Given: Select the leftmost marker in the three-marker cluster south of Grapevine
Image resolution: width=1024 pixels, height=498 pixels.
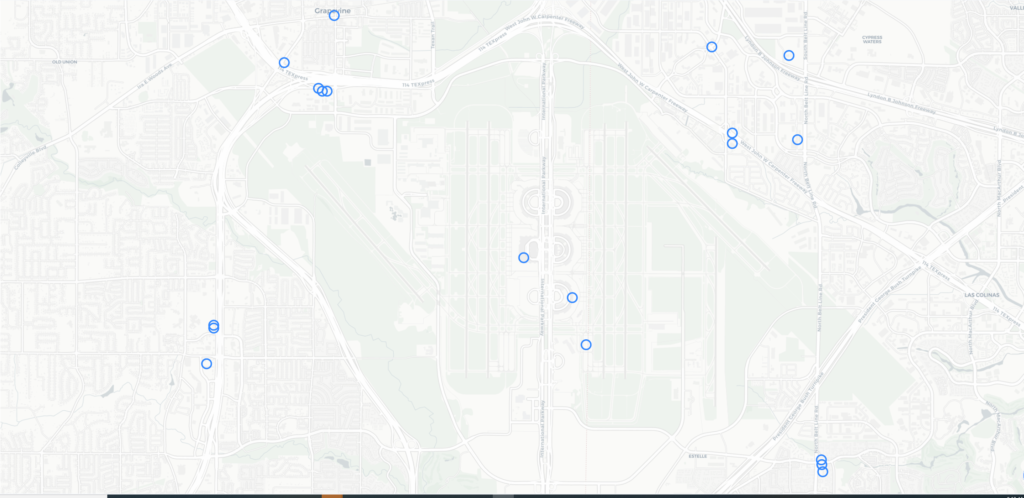Looking at the screenshot, I should pyautogui.click(x=318, y=88).
